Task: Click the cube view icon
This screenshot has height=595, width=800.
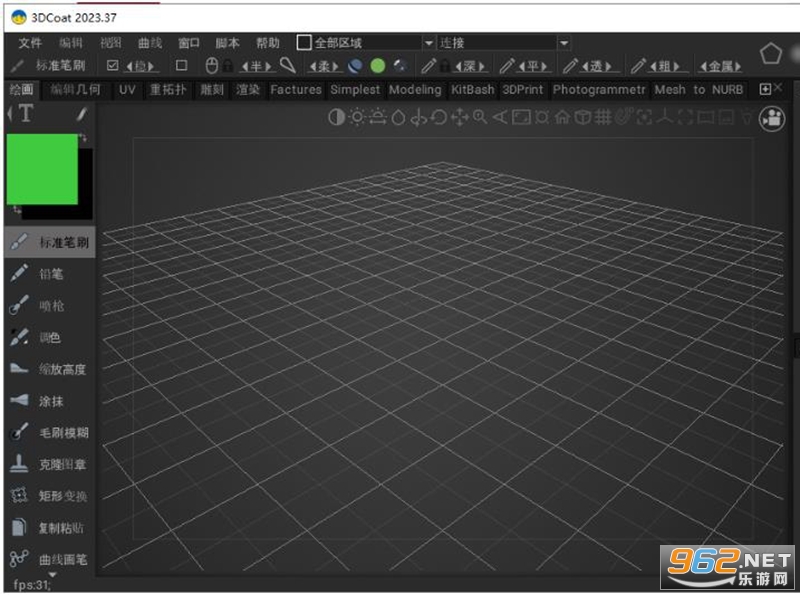Action: (582, 117)
